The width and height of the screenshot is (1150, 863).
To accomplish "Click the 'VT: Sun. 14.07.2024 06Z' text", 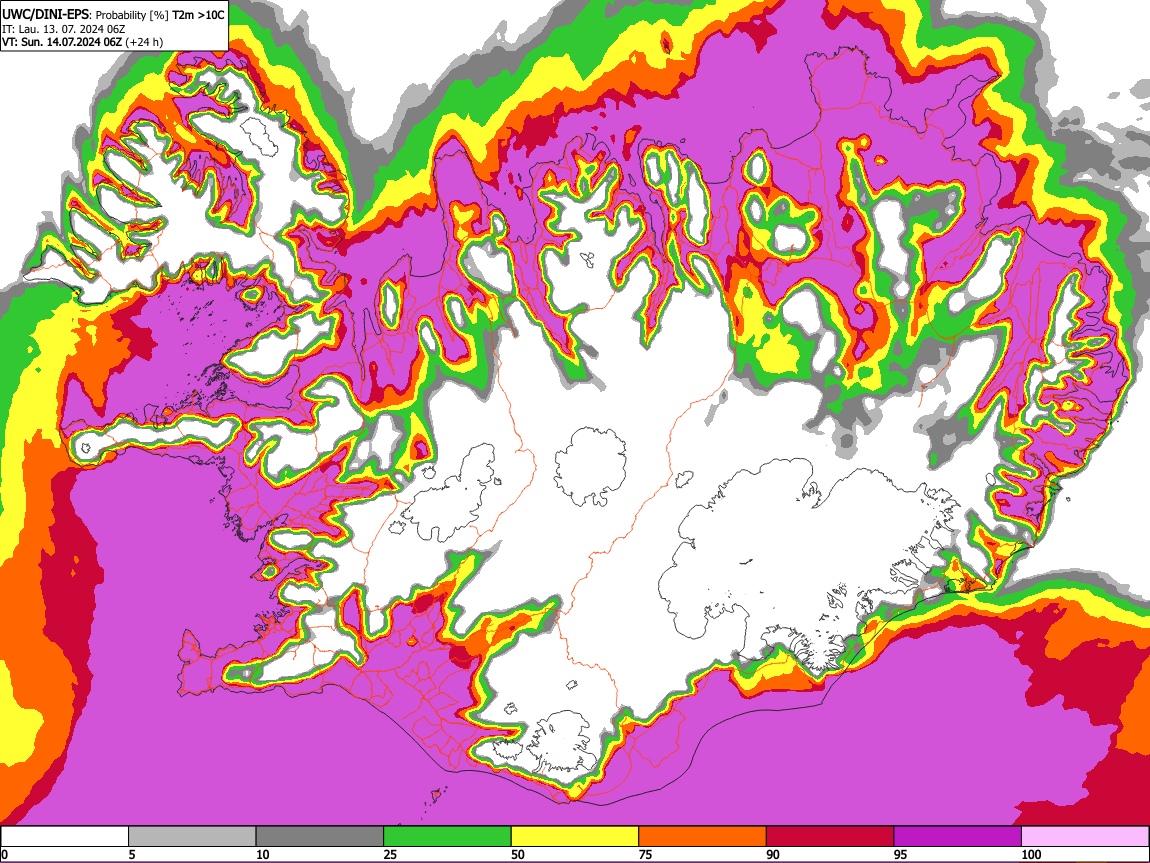I will 62,42.
